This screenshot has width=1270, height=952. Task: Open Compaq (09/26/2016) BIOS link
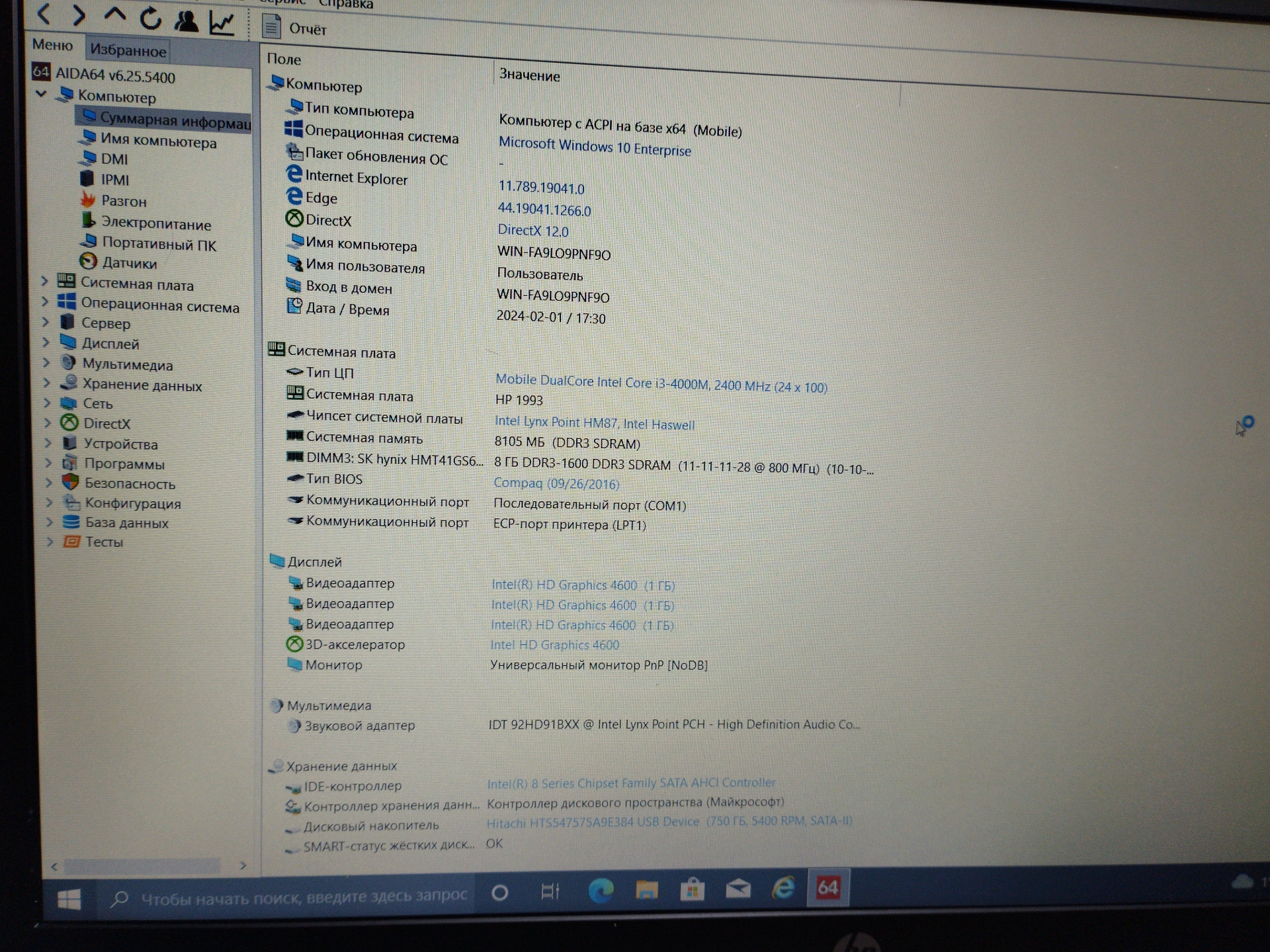[557, 483]
